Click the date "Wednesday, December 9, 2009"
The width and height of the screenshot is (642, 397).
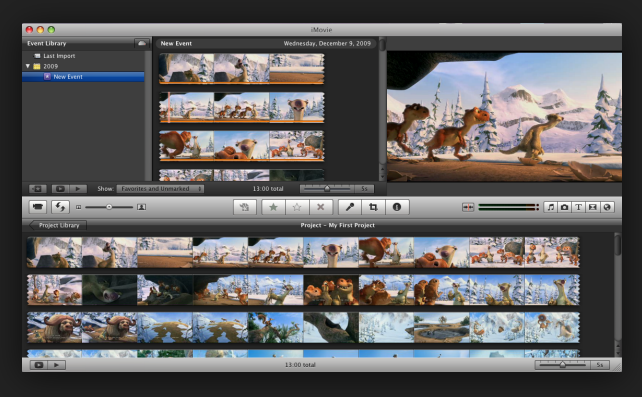click(327, 43)
